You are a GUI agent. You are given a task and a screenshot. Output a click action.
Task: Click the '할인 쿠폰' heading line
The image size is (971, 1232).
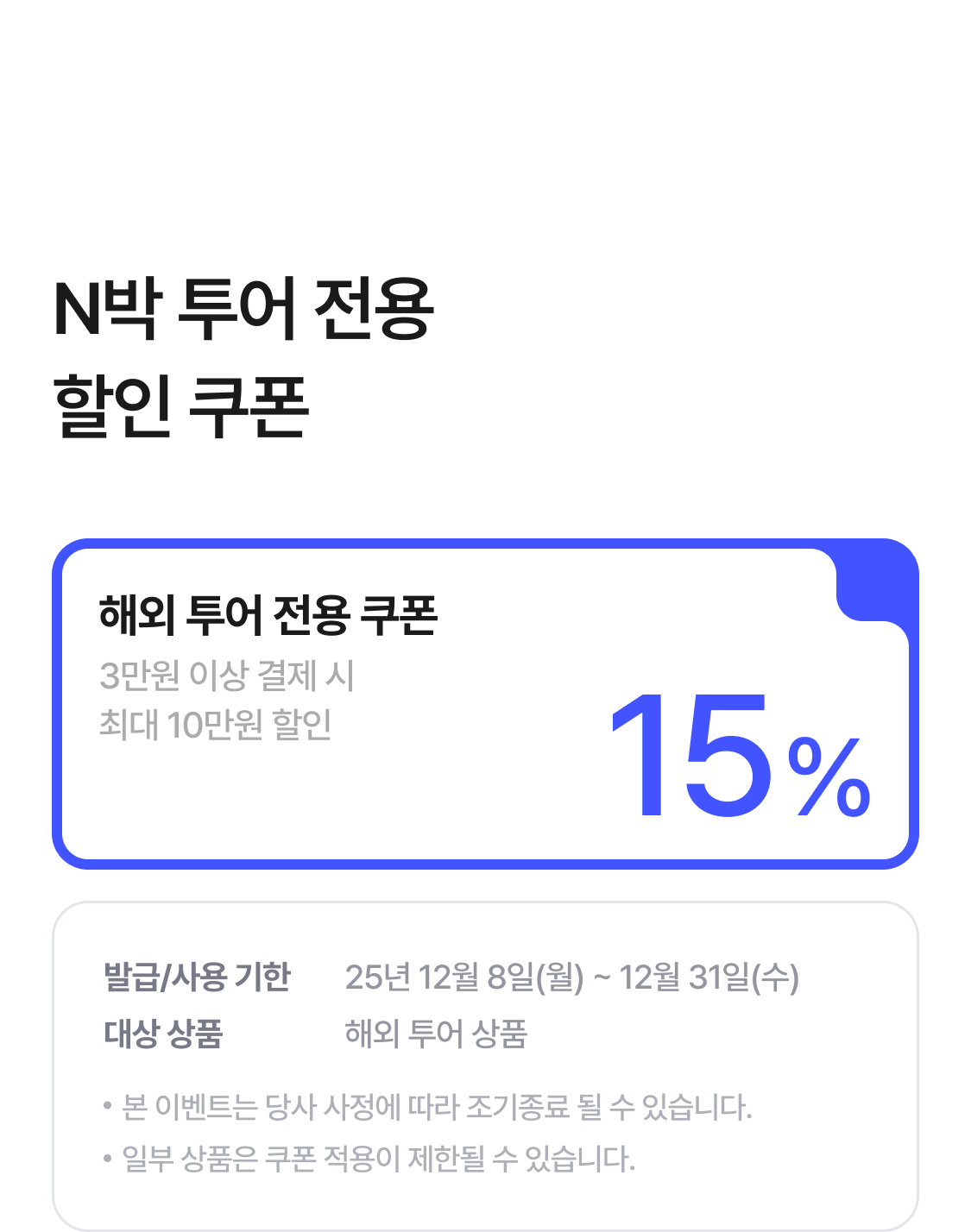[181, 406]
